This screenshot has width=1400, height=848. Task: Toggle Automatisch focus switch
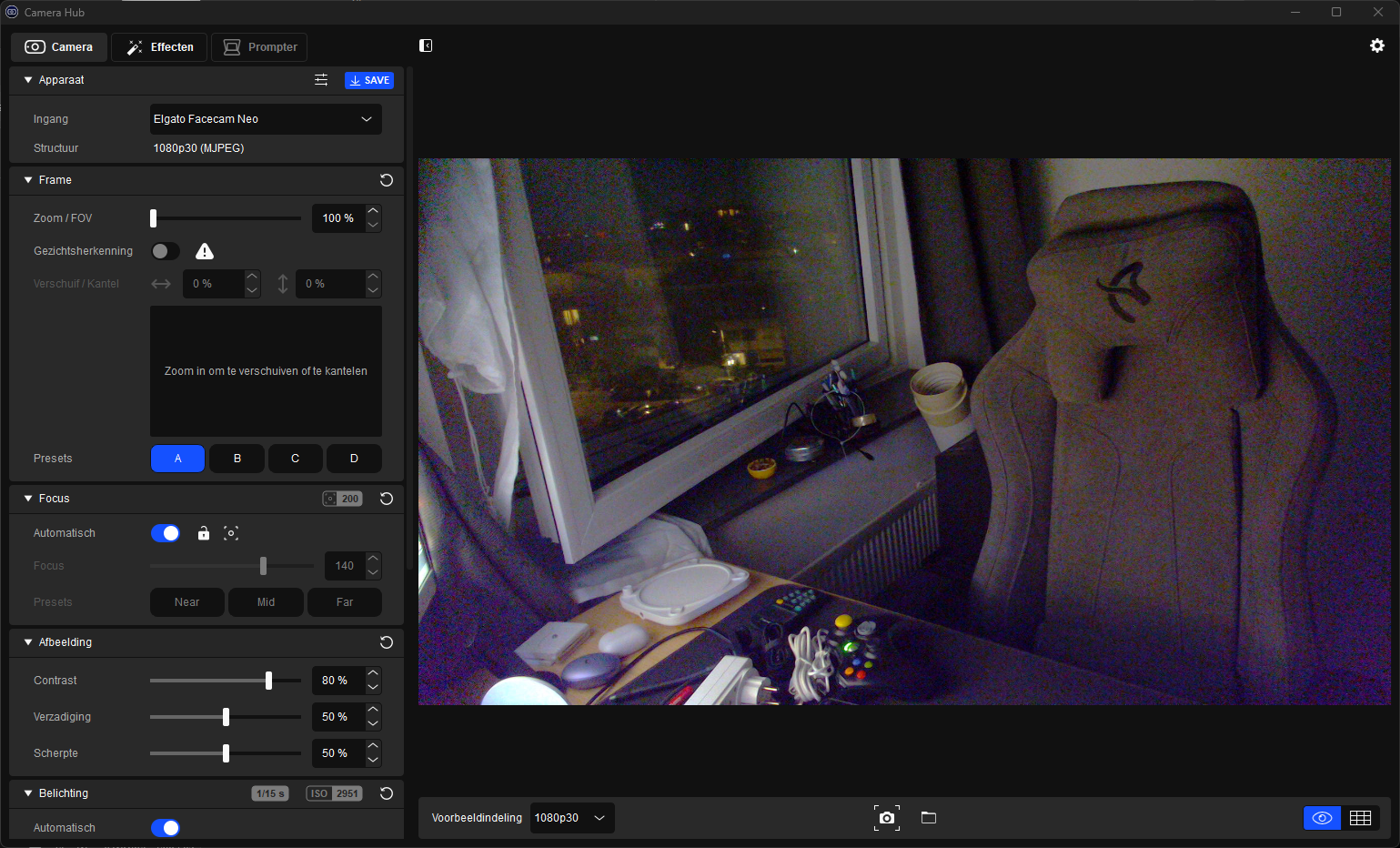(x=166, y=533)
